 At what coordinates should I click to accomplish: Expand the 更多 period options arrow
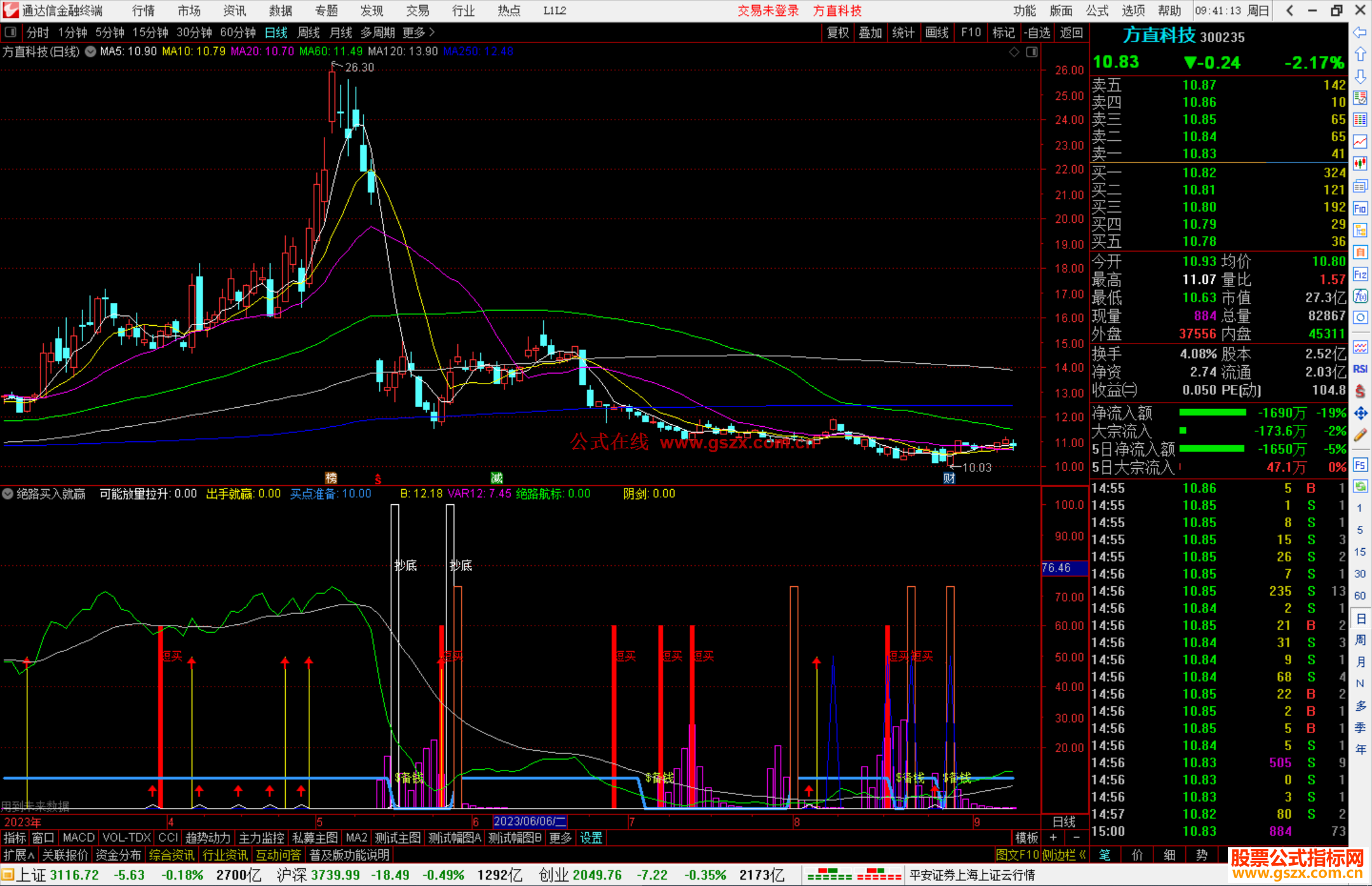[x=432, y=32]
